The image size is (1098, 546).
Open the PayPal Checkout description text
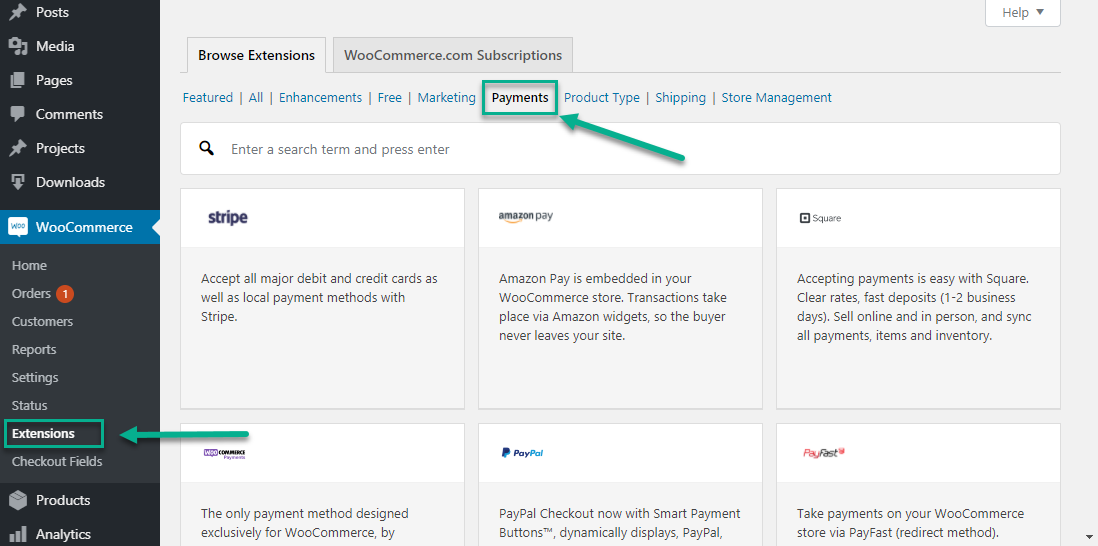coord(620,523)
